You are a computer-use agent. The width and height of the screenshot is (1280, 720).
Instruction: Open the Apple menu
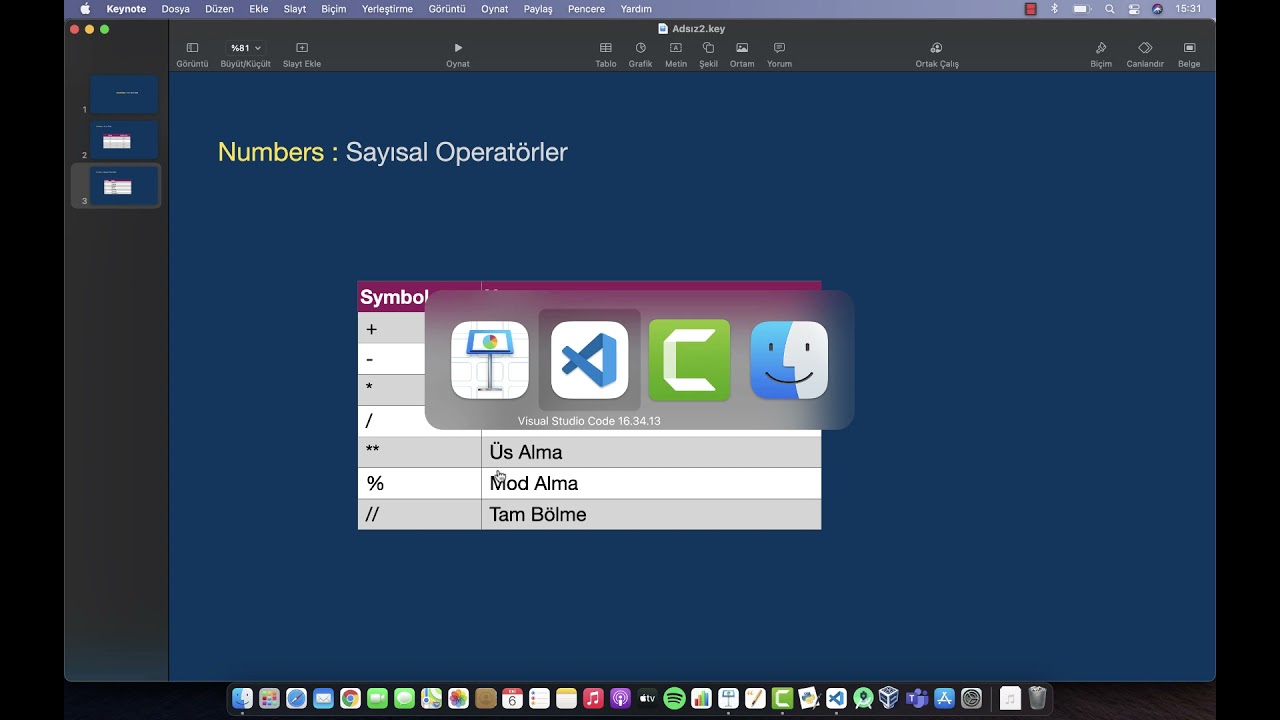coord(85,9)
